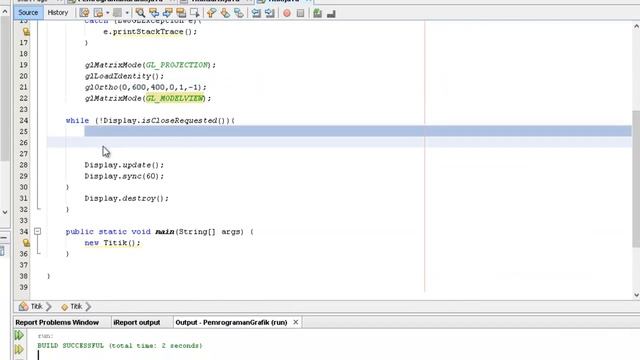640x360 pixels.
Task: Click highlighted empty line 25
Action: pyautogui.click(x=358, y=131)
